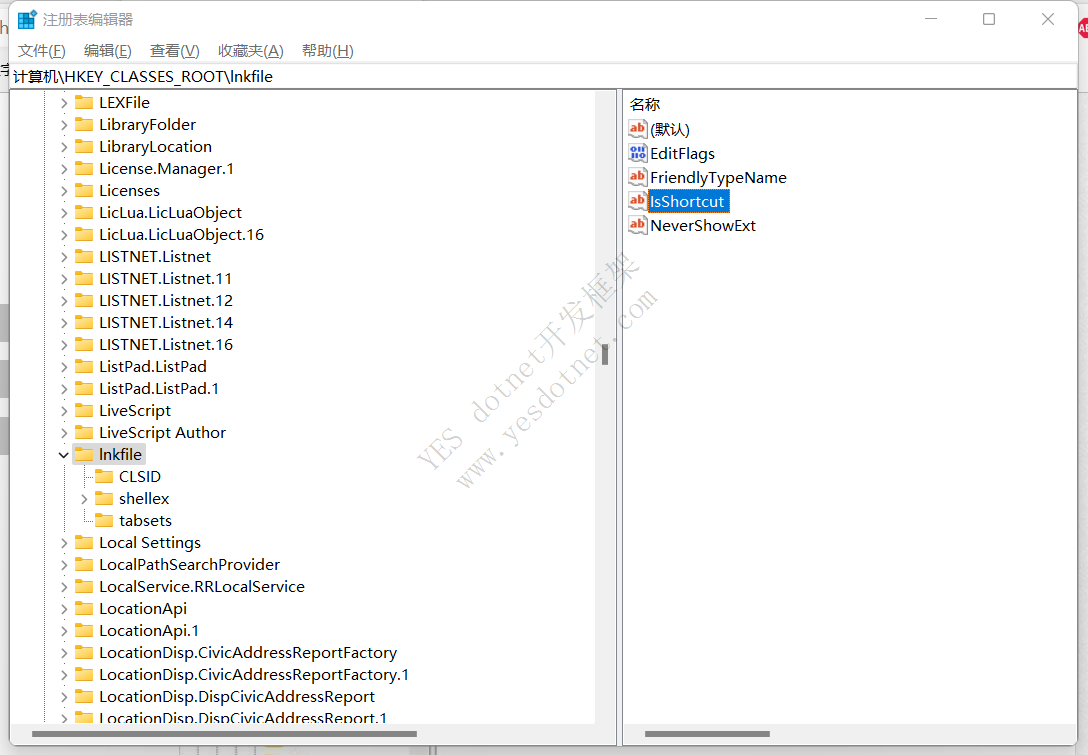
Task: Click the registry path address bar
Action: (x=544, y=76)
